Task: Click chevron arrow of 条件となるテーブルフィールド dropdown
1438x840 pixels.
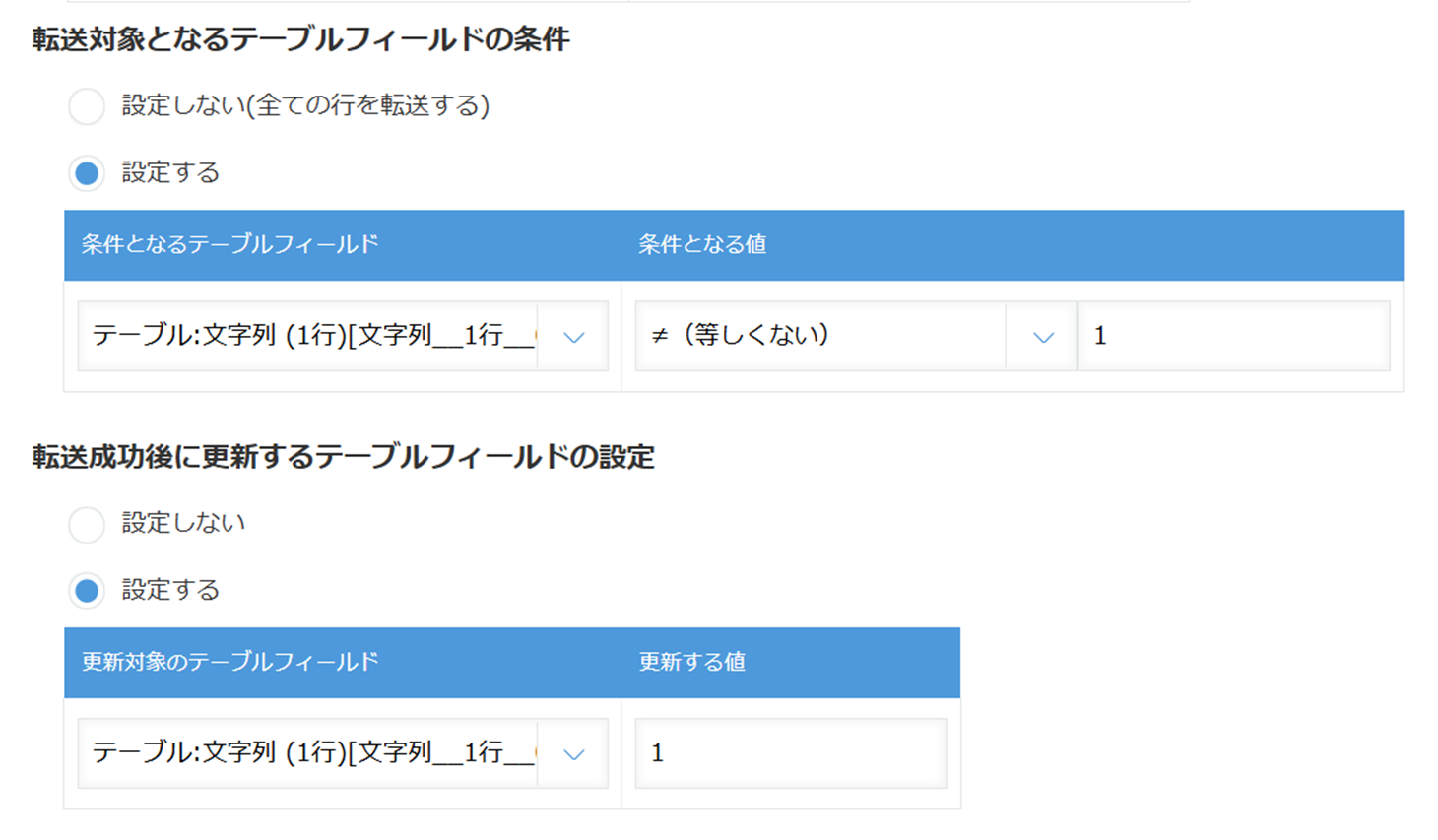Action: tap(573, 337)
